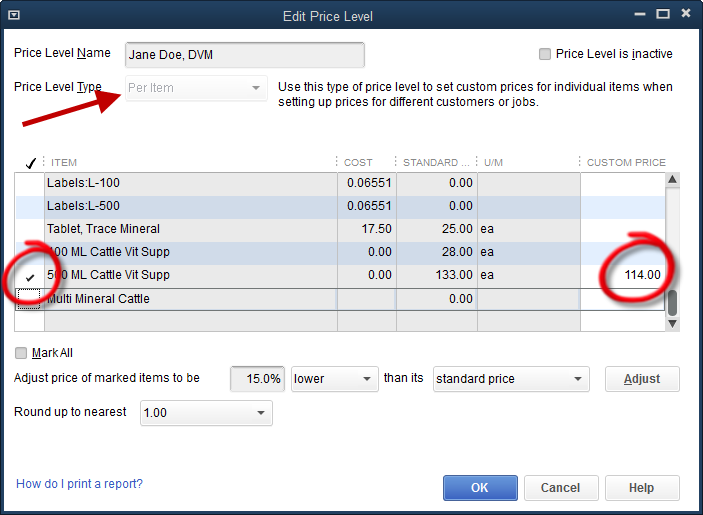
Task: Select the Tablet, Trace Mineral item name
Action: 104,229
